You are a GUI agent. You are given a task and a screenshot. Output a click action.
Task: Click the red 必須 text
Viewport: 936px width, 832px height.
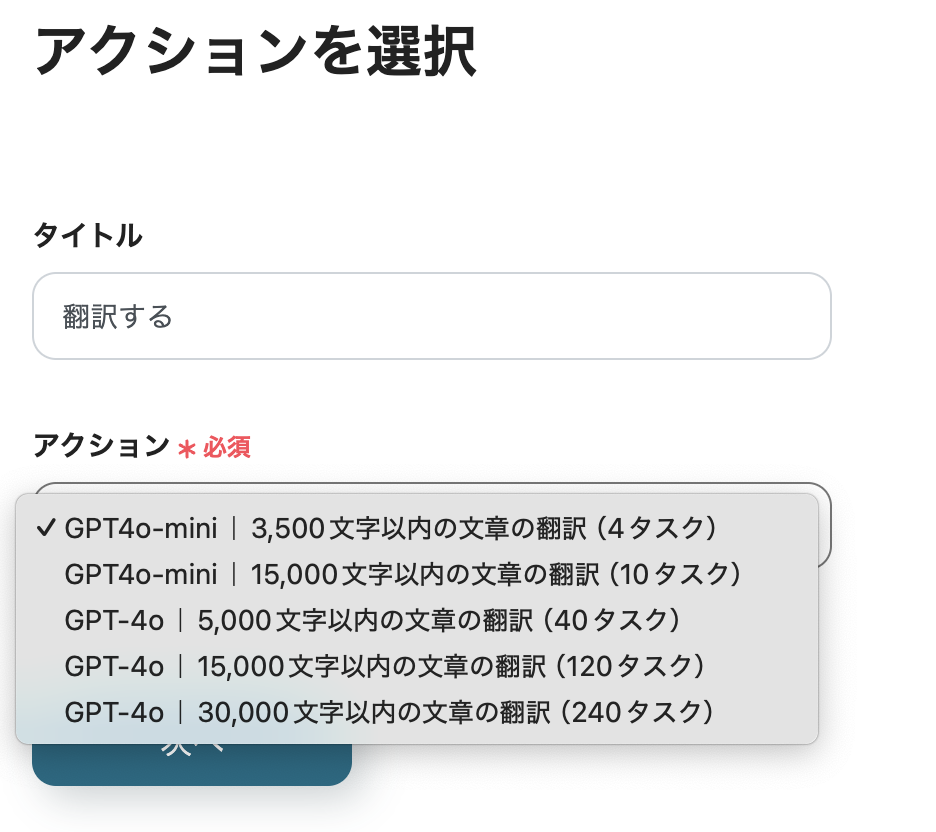click(x=227, y=447)
